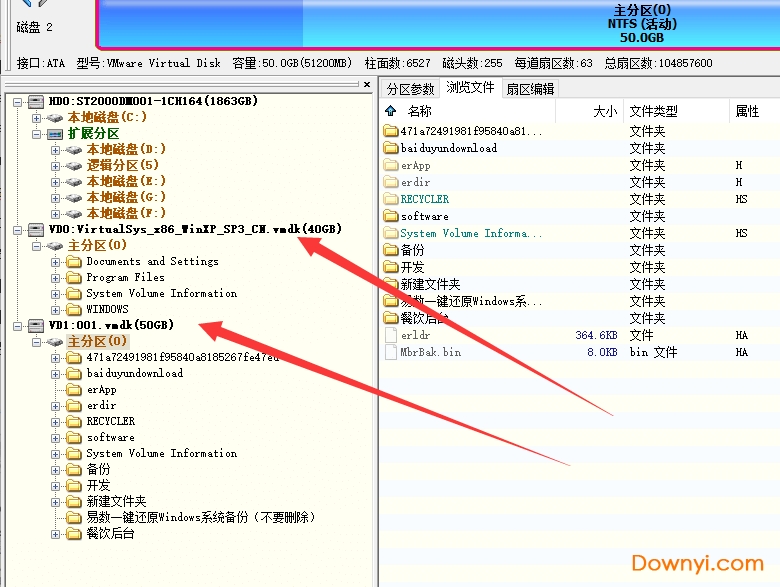The height and width of the screenshot is (587, 780).
Task: Click the erldr file icon in file list
Action: pyautogui.click(x=391, y=335)
